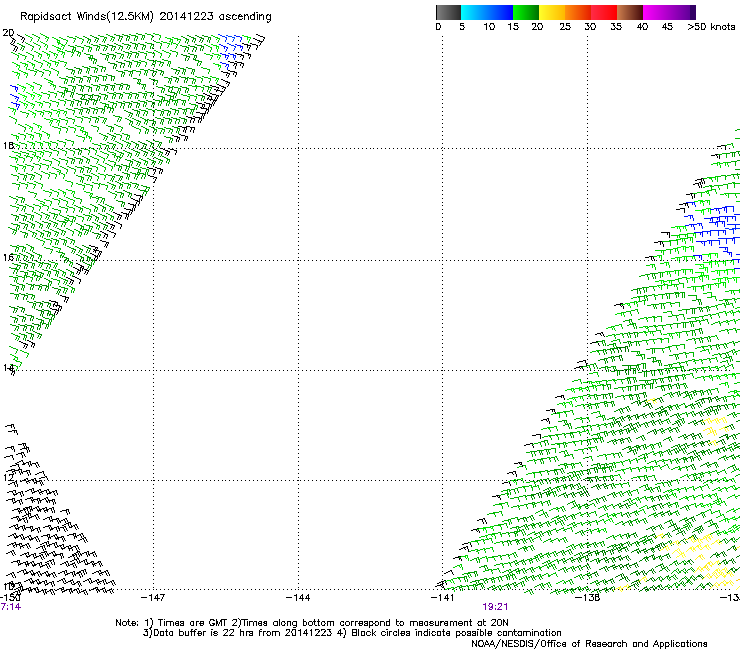The width and height of the screenshot is (740, 650).
Task: Click the green 15-20 knots legend swatch
Action: point(526,12)
